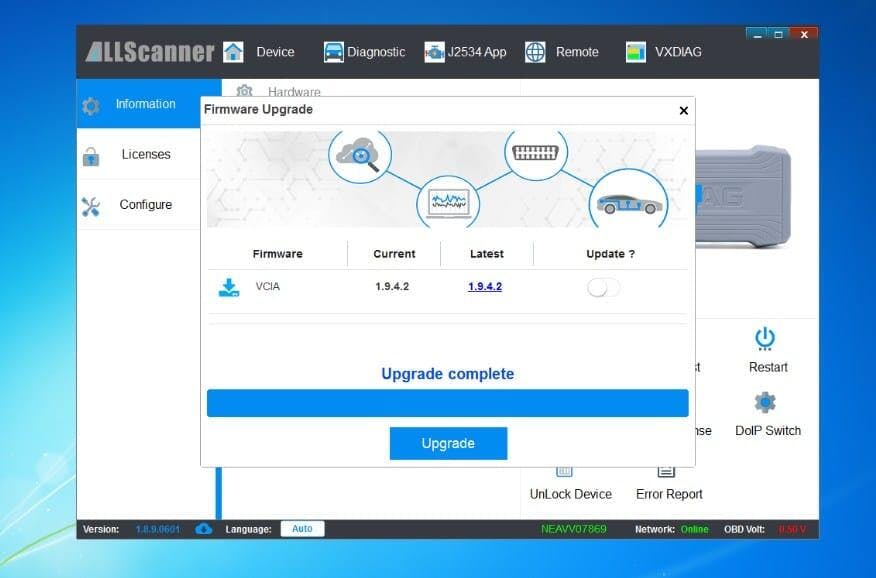The image size is (876, 578).
Task: Click the Restart label
Action: (x=768, y=367)
